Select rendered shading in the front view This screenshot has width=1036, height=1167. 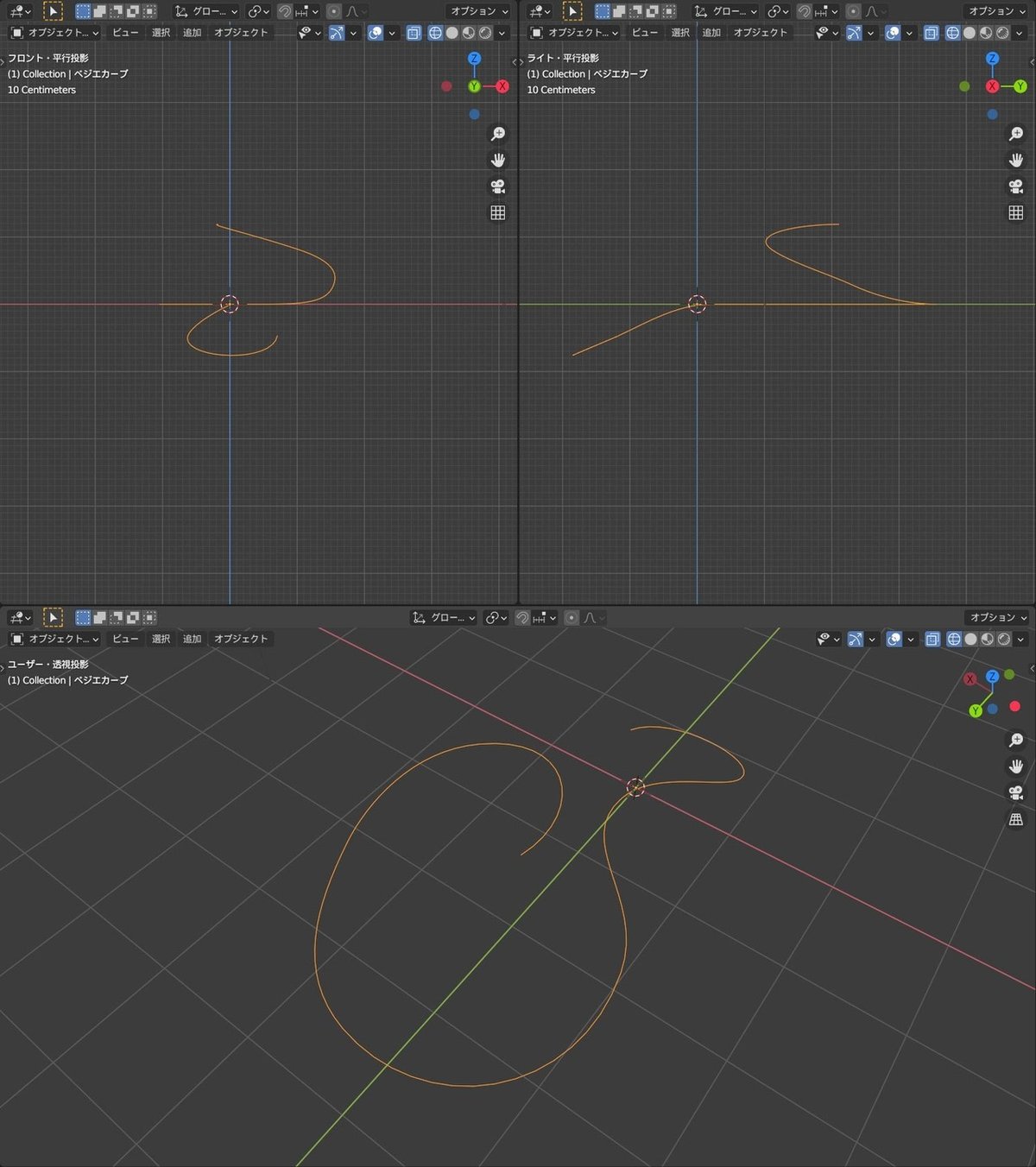tap(485, 33)
